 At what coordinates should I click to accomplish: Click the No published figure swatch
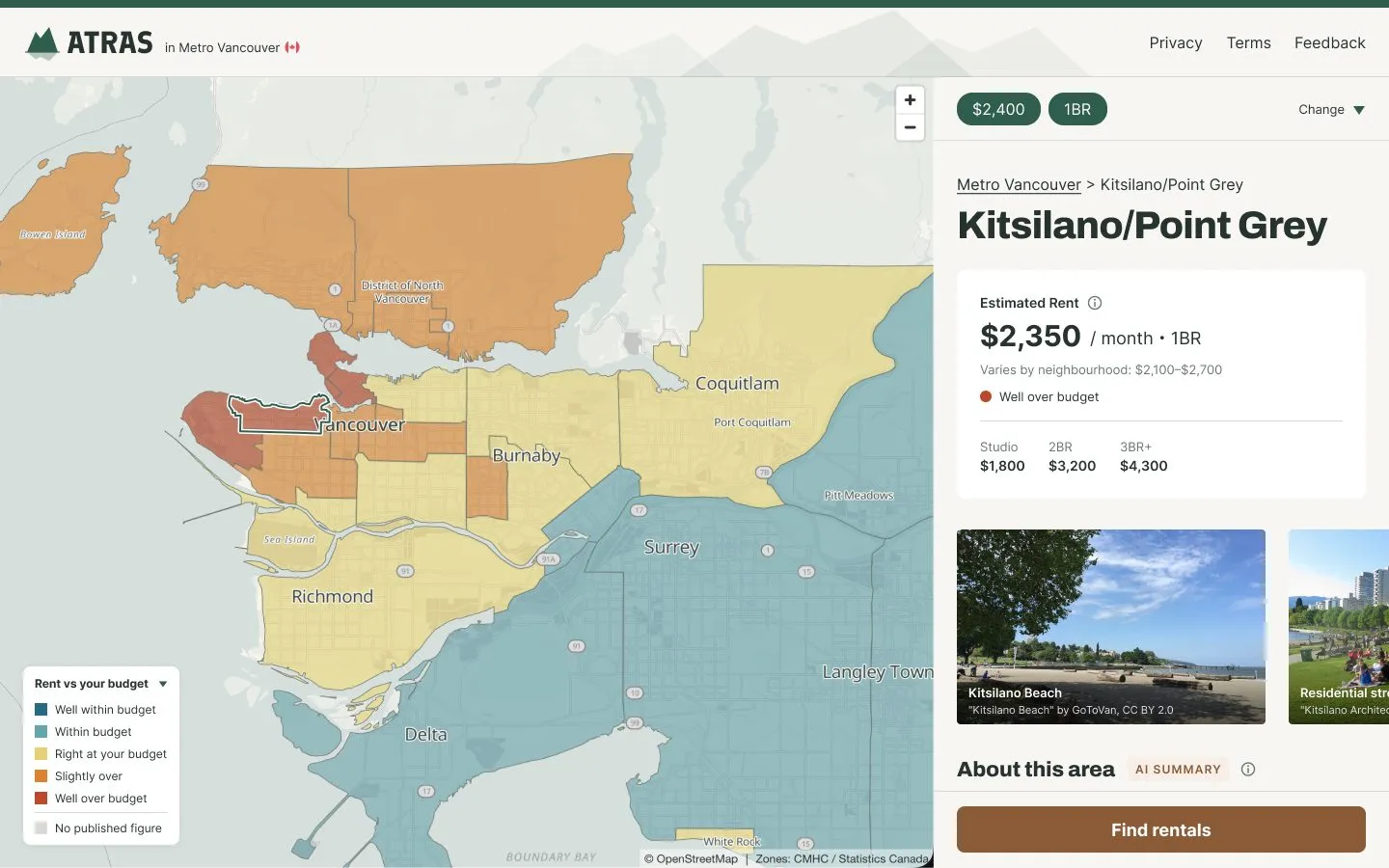(x=41, y=828)
